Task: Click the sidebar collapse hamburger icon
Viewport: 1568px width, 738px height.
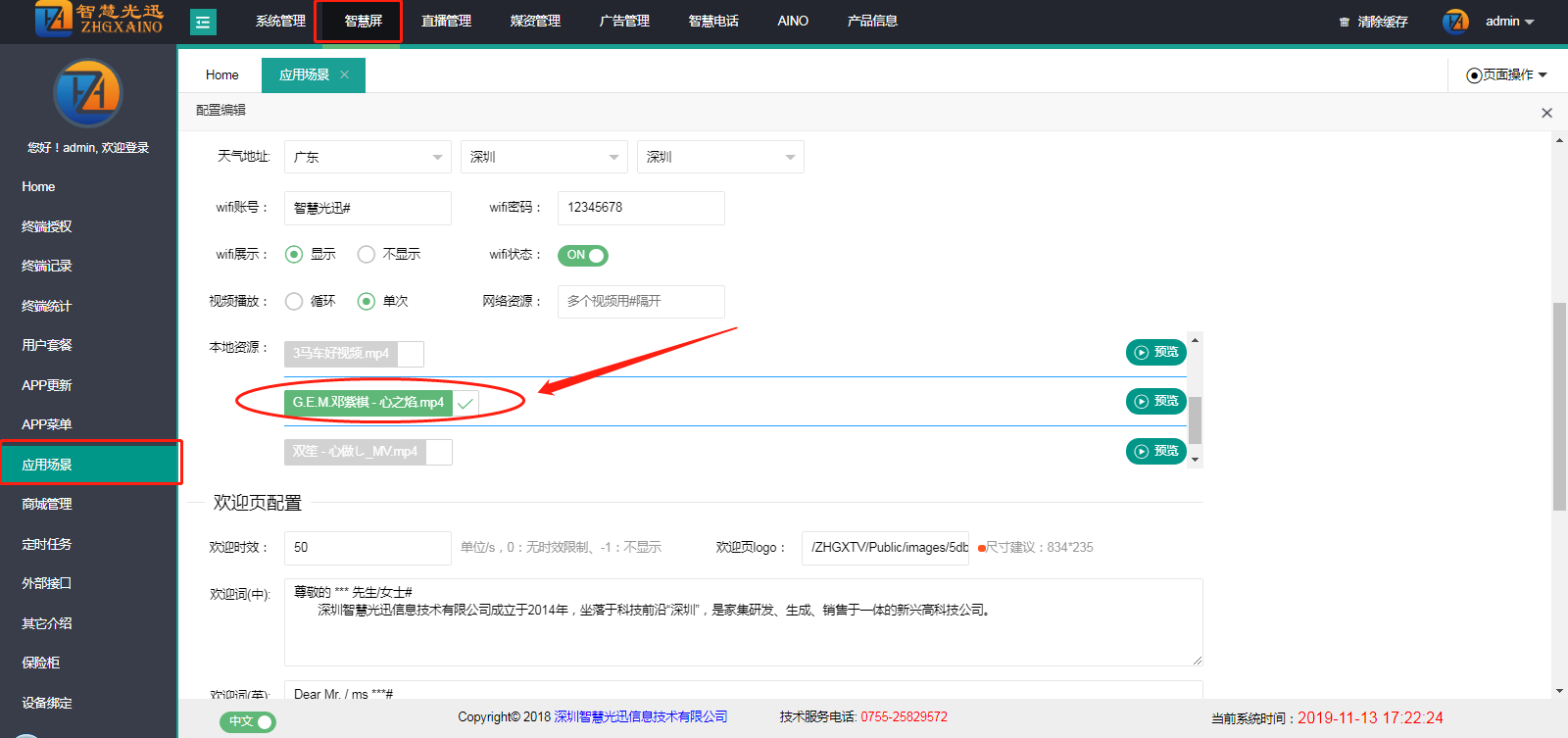Action: click(x=203, y=22)
